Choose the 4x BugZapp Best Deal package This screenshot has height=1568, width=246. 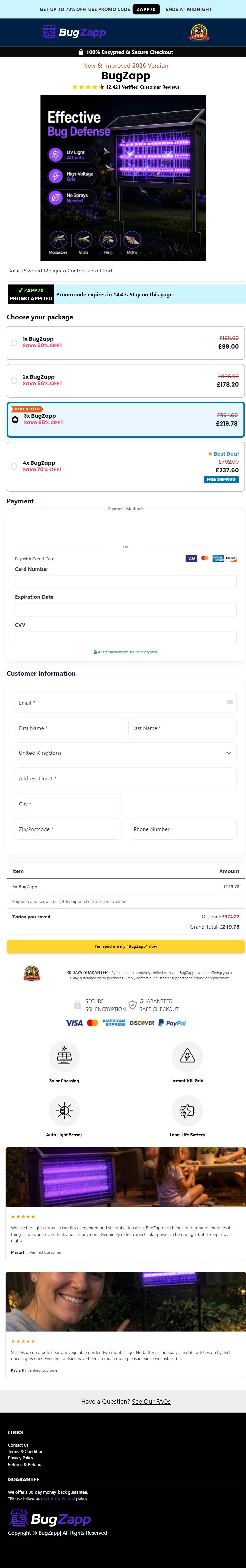click(125, 466)
